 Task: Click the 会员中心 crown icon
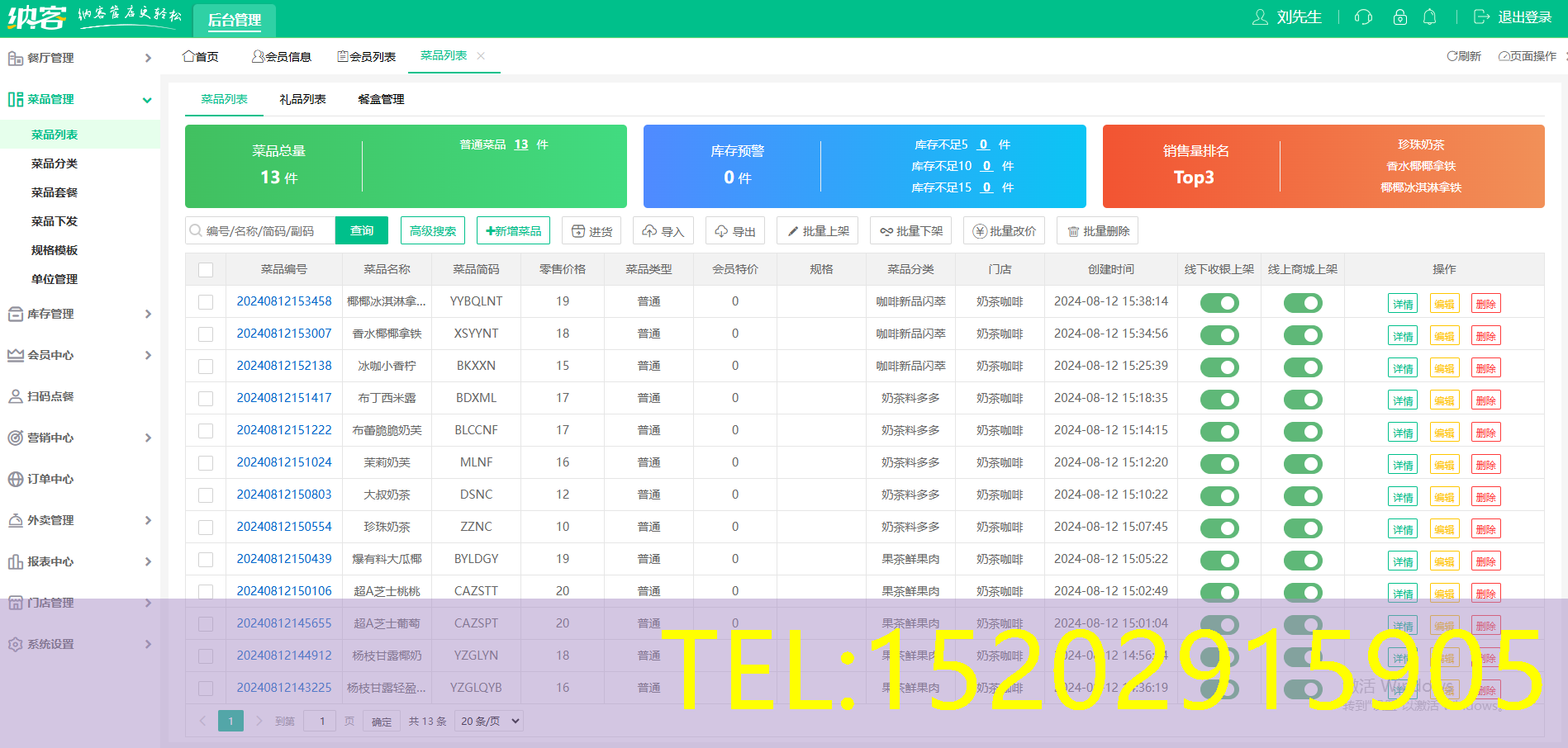click(x=15, y=355)
